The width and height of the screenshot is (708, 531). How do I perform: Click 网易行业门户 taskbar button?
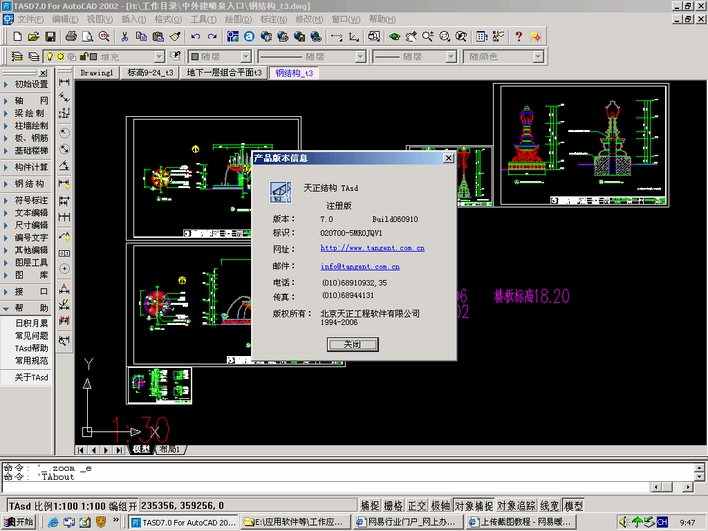pyautogui.click(x=408, y=522)
